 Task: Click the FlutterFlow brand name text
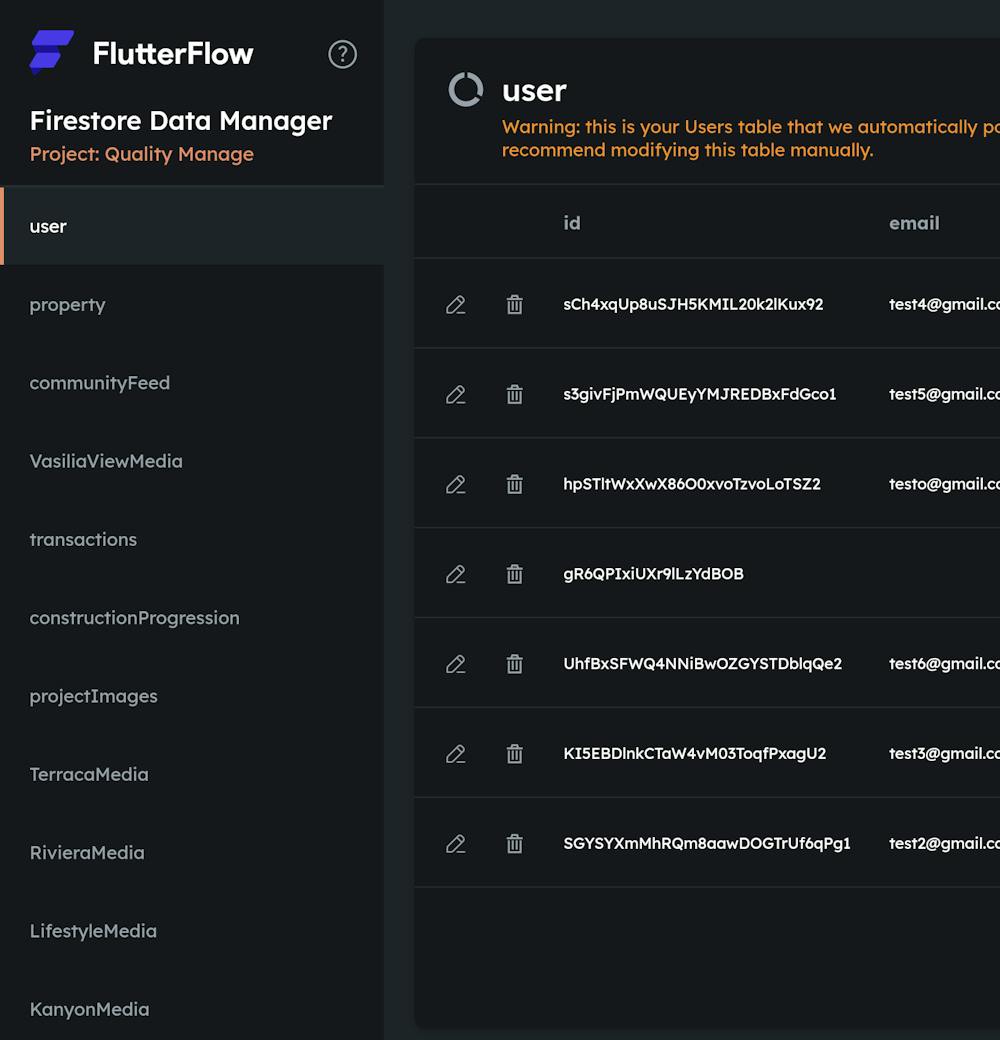pyautogui.click(x=173, y=54)
